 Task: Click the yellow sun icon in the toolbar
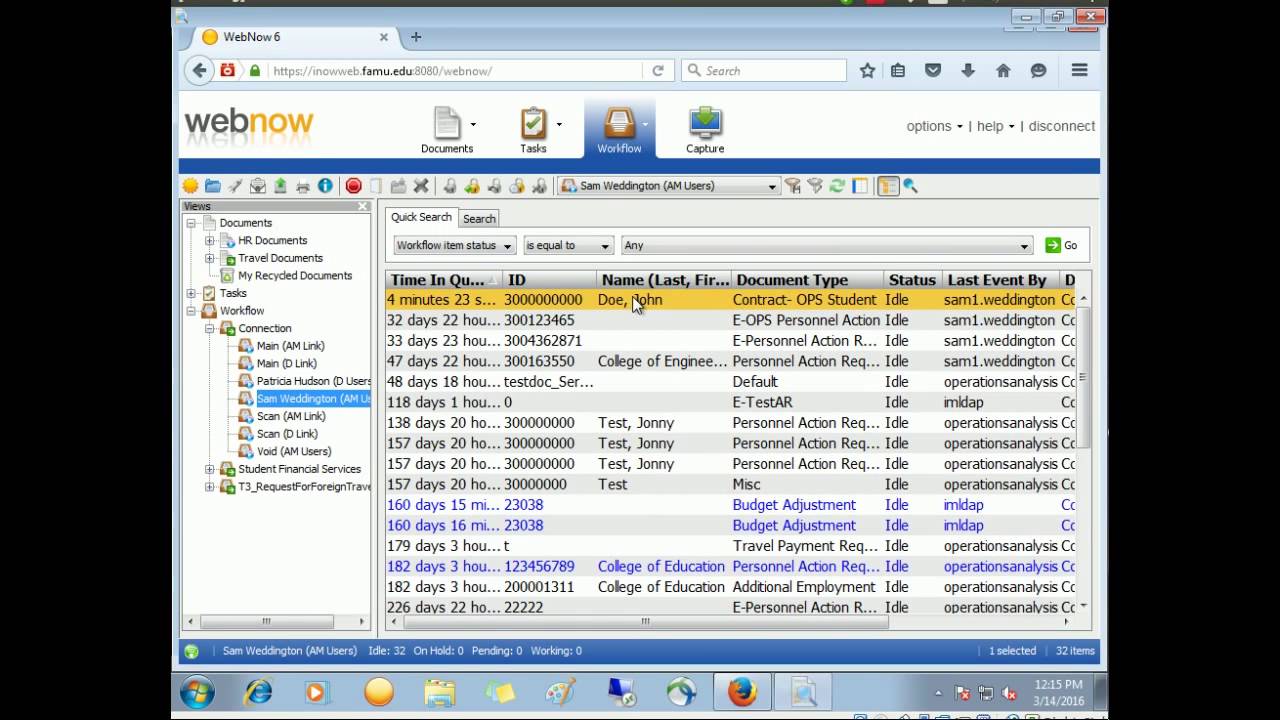point(190,186)
